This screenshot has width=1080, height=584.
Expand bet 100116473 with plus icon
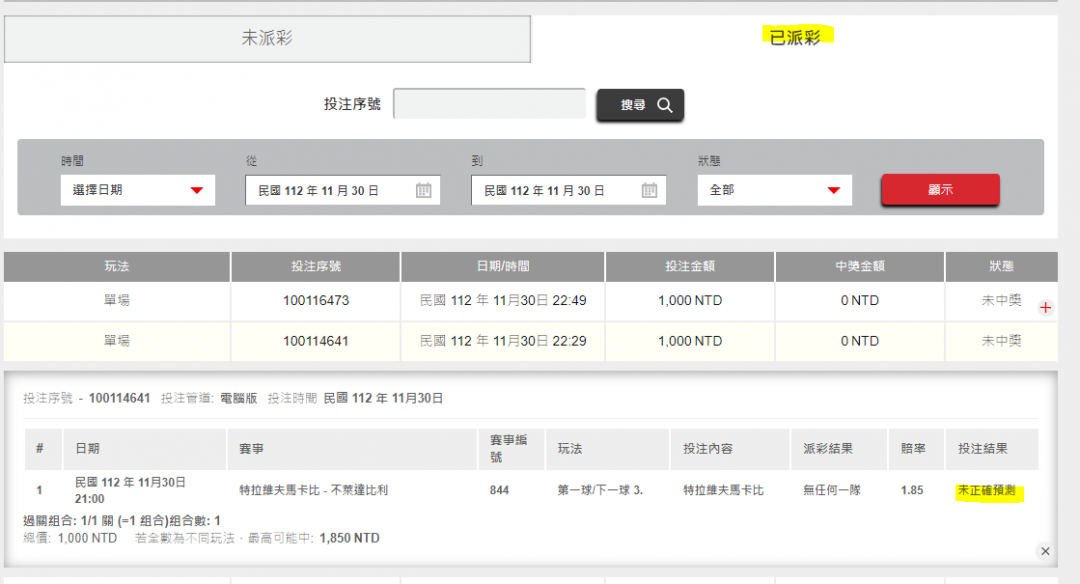tap(1046, 308)
